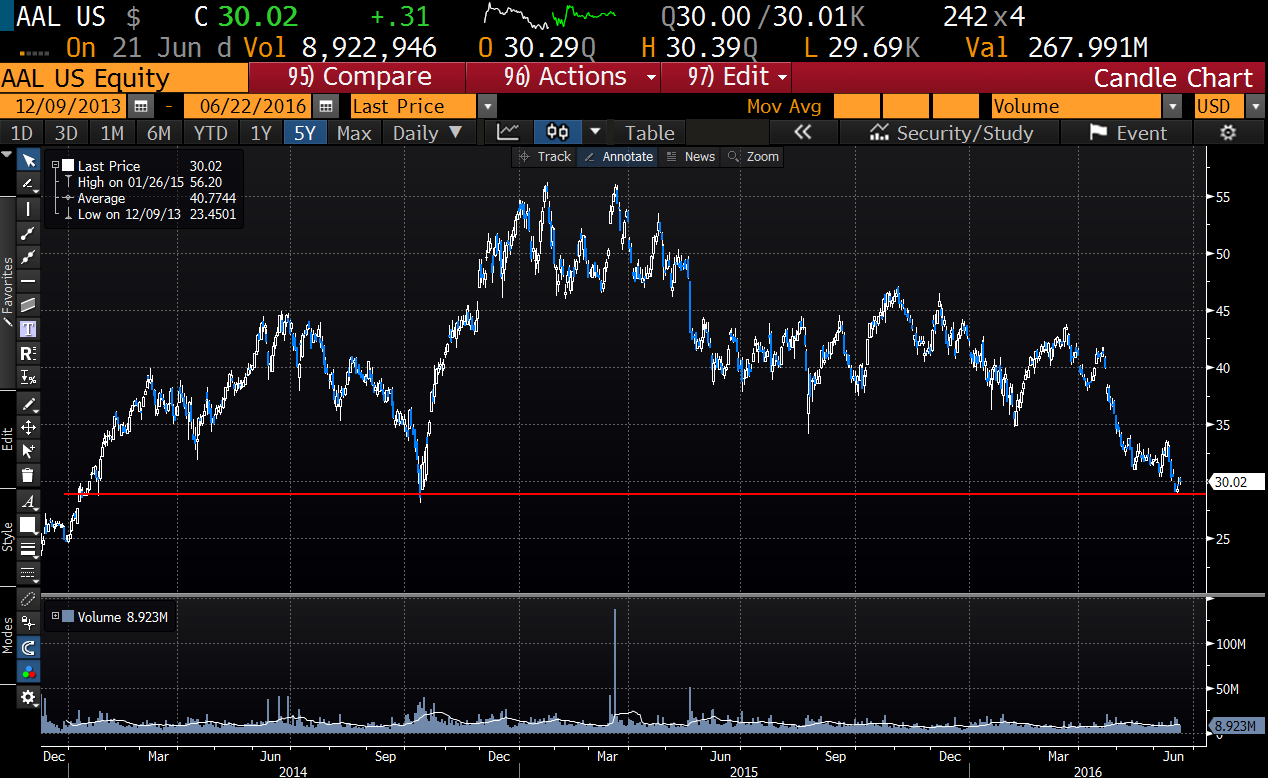Click the Security/Study button
1268x778 pixels.
[951, 133]
